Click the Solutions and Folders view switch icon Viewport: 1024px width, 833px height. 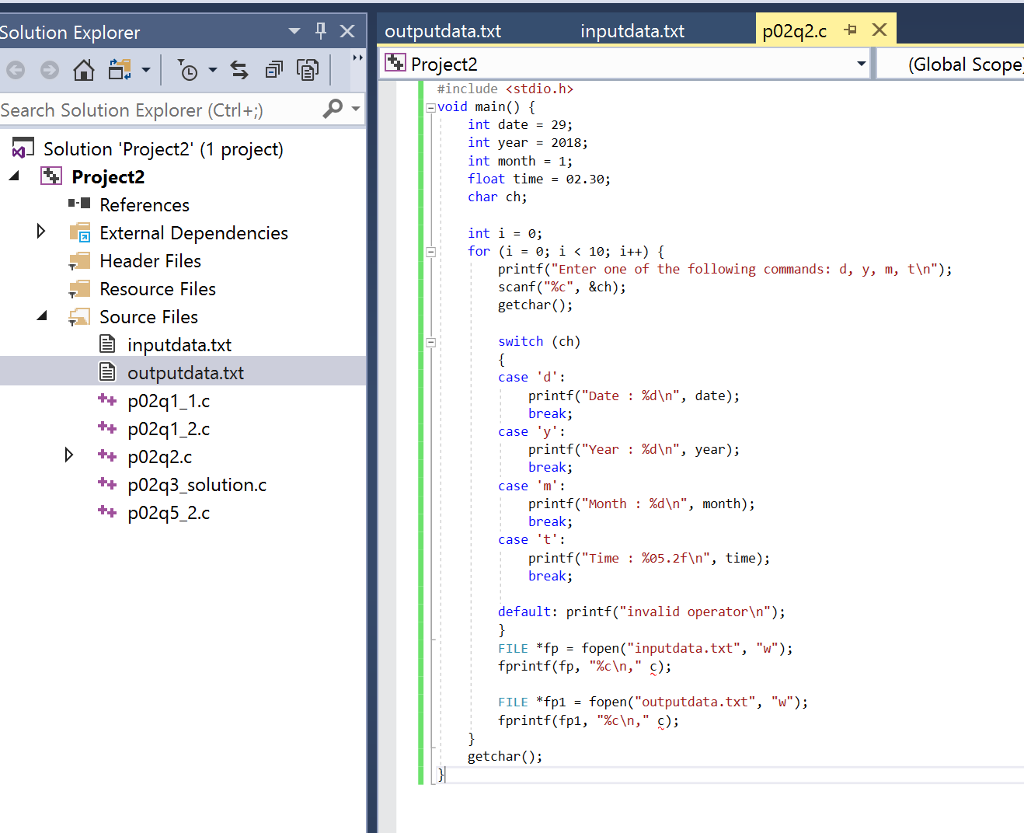click(x=120, y=71)
